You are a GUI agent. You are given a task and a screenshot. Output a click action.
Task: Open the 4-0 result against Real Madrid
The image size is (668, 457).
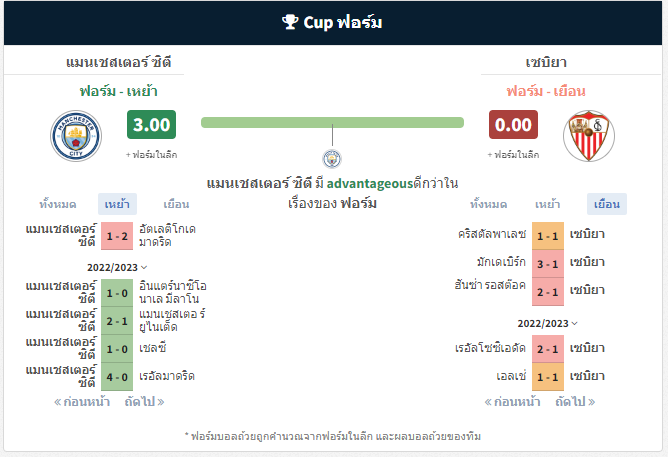pyautogui.click(x=117, y=377)
